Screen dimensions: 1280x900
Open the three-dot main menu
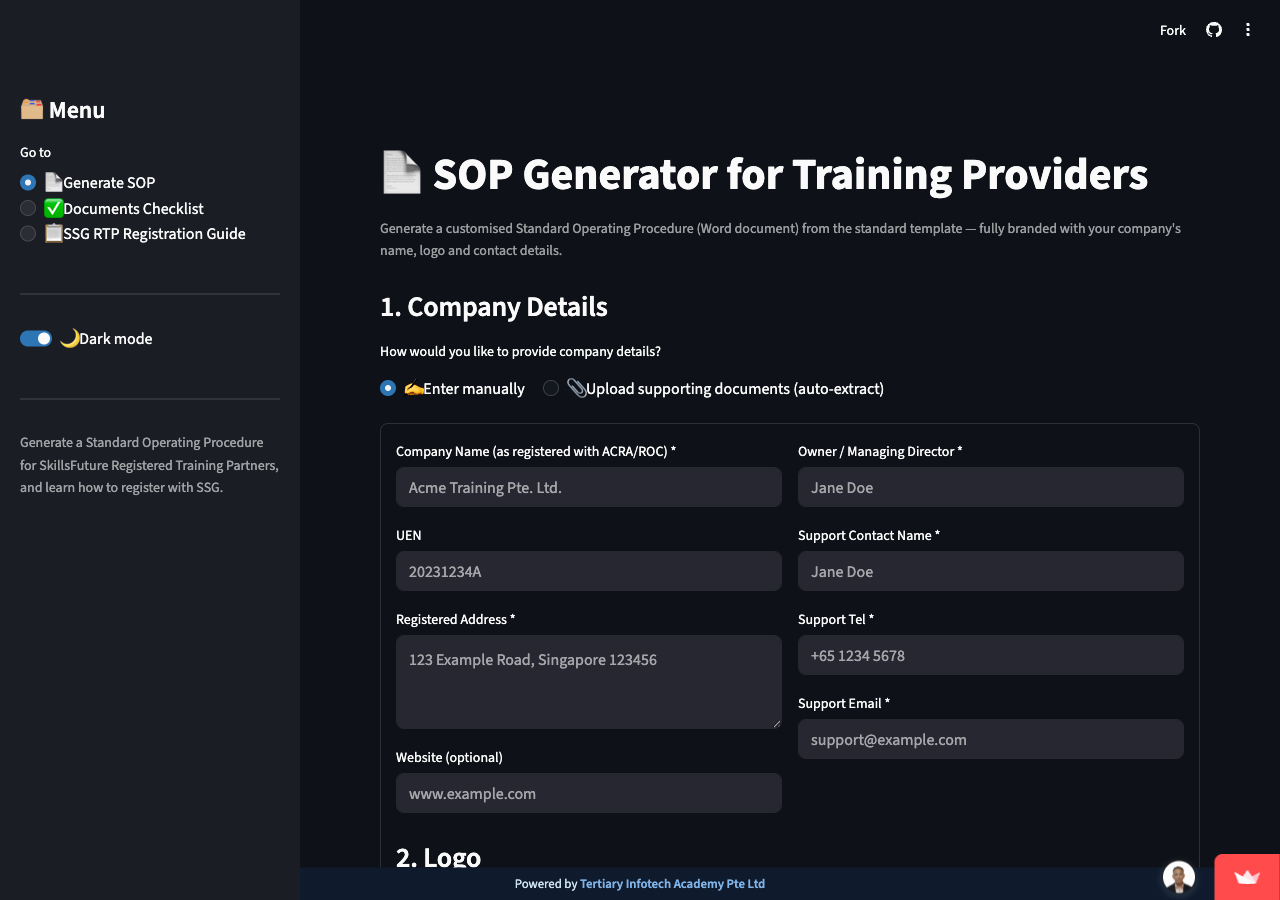(1248, 30)
